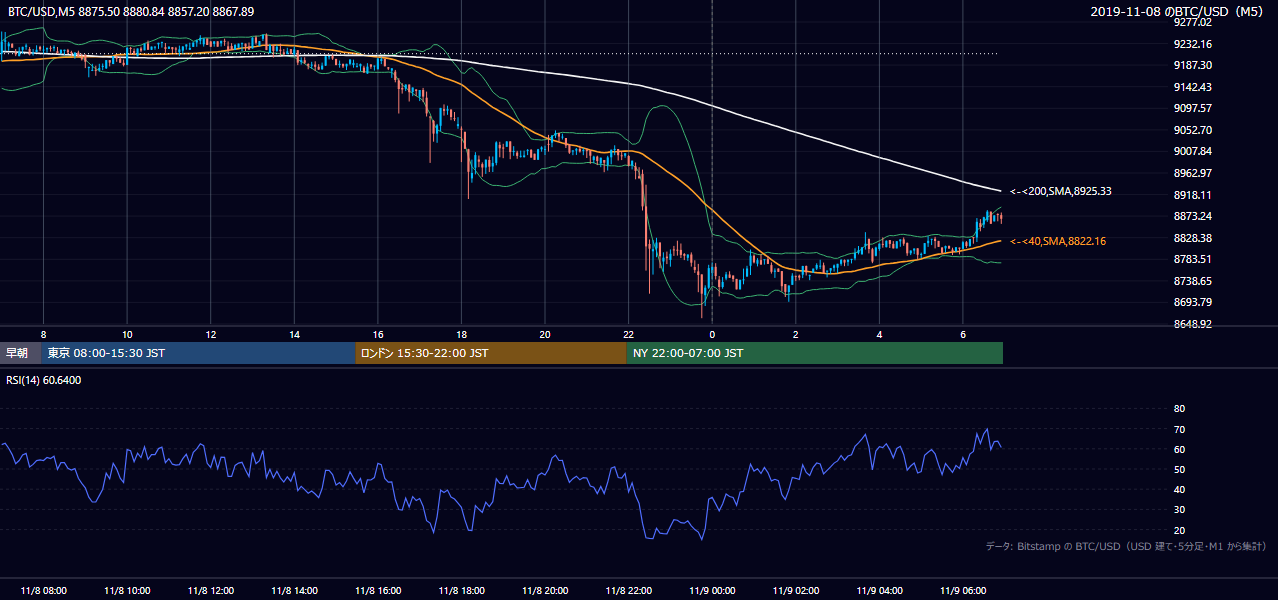Click the ロンドン 15:30-22:00 JST session bar

(491, 353)
